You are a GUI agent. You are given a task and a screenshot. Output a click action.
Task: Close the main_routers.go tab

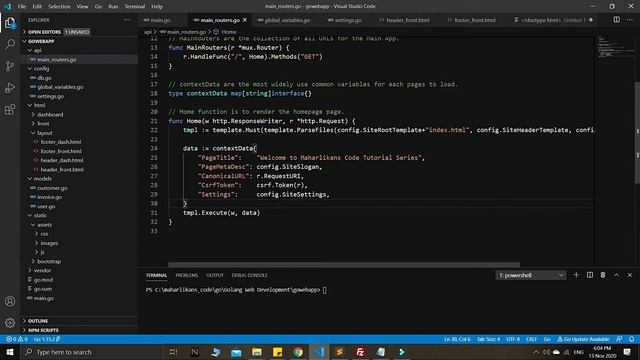(x=244, y=20)
